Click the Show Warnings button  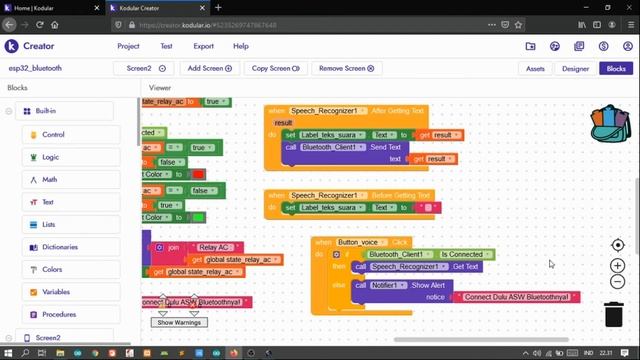click(179, 322)
